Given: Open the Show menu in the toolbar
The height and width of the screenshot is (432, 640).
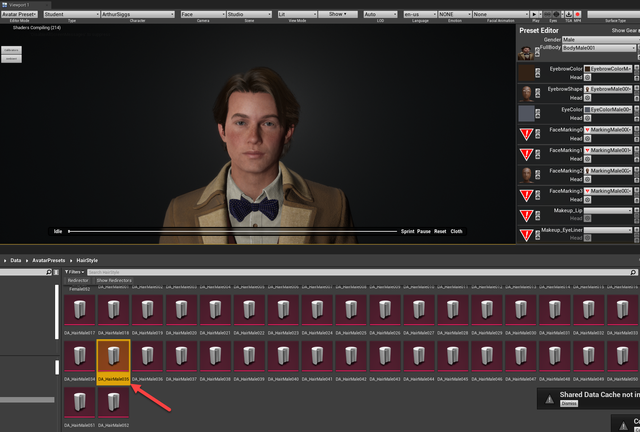Looking at the screenshot, I should tap(338, 14).
